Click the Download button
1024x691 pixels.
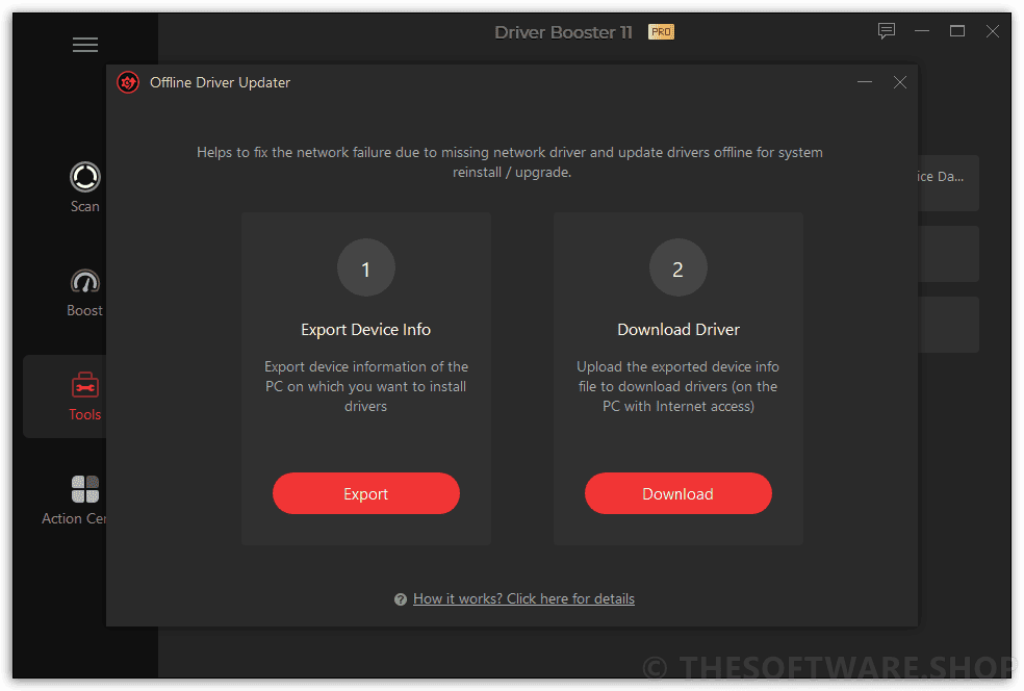coord(678,493)
